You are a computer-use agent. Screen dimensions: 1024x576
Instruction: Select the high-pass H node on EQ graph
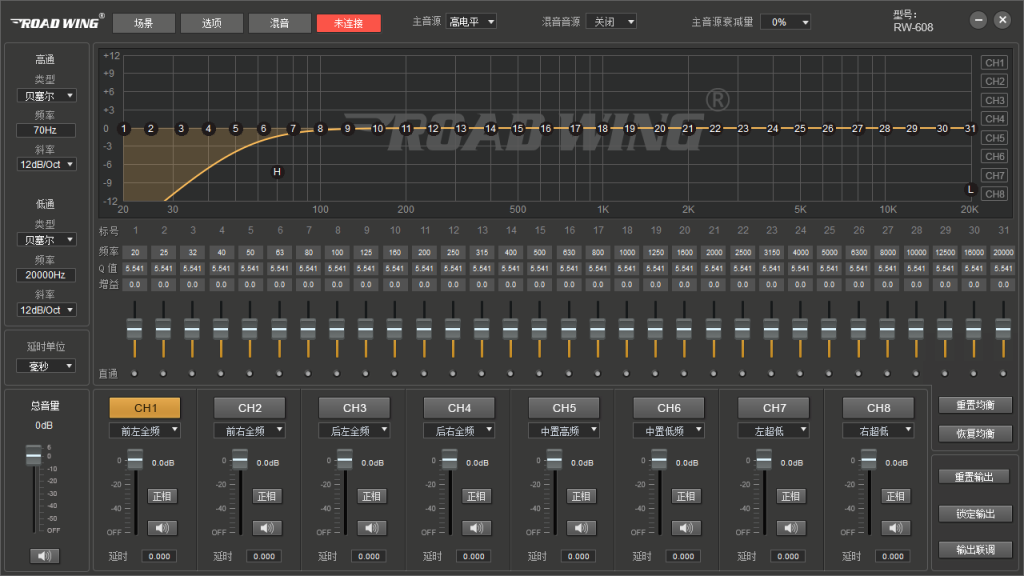277,172
